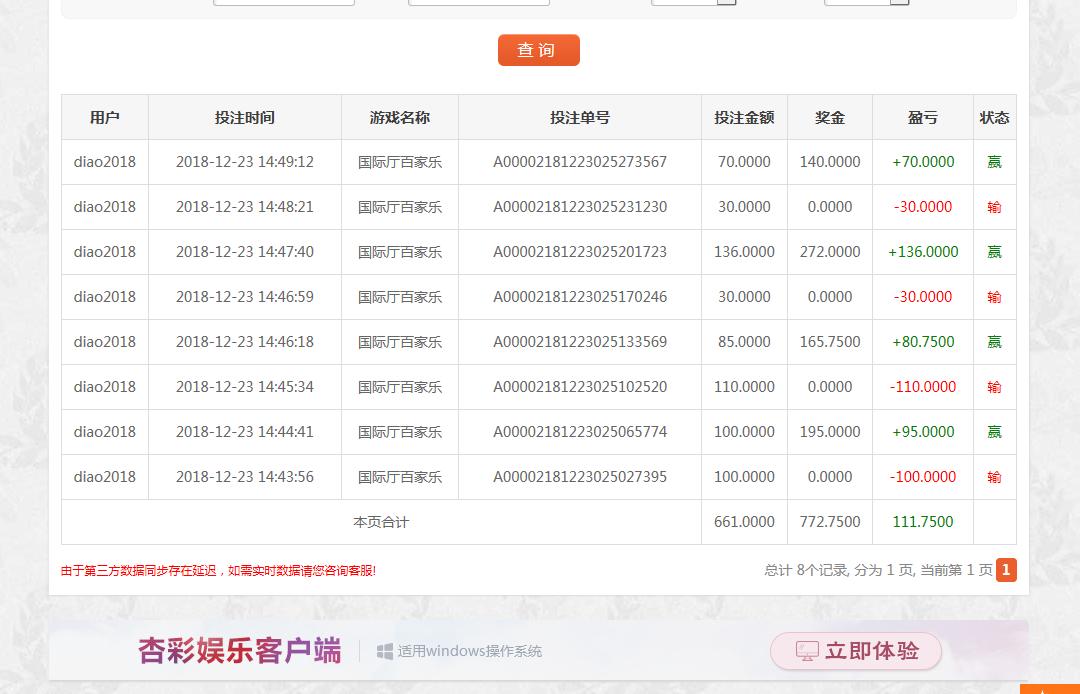Go to page 1 in pagination
This screenshot has width=1080, height=694.
tap(1006, 570)
